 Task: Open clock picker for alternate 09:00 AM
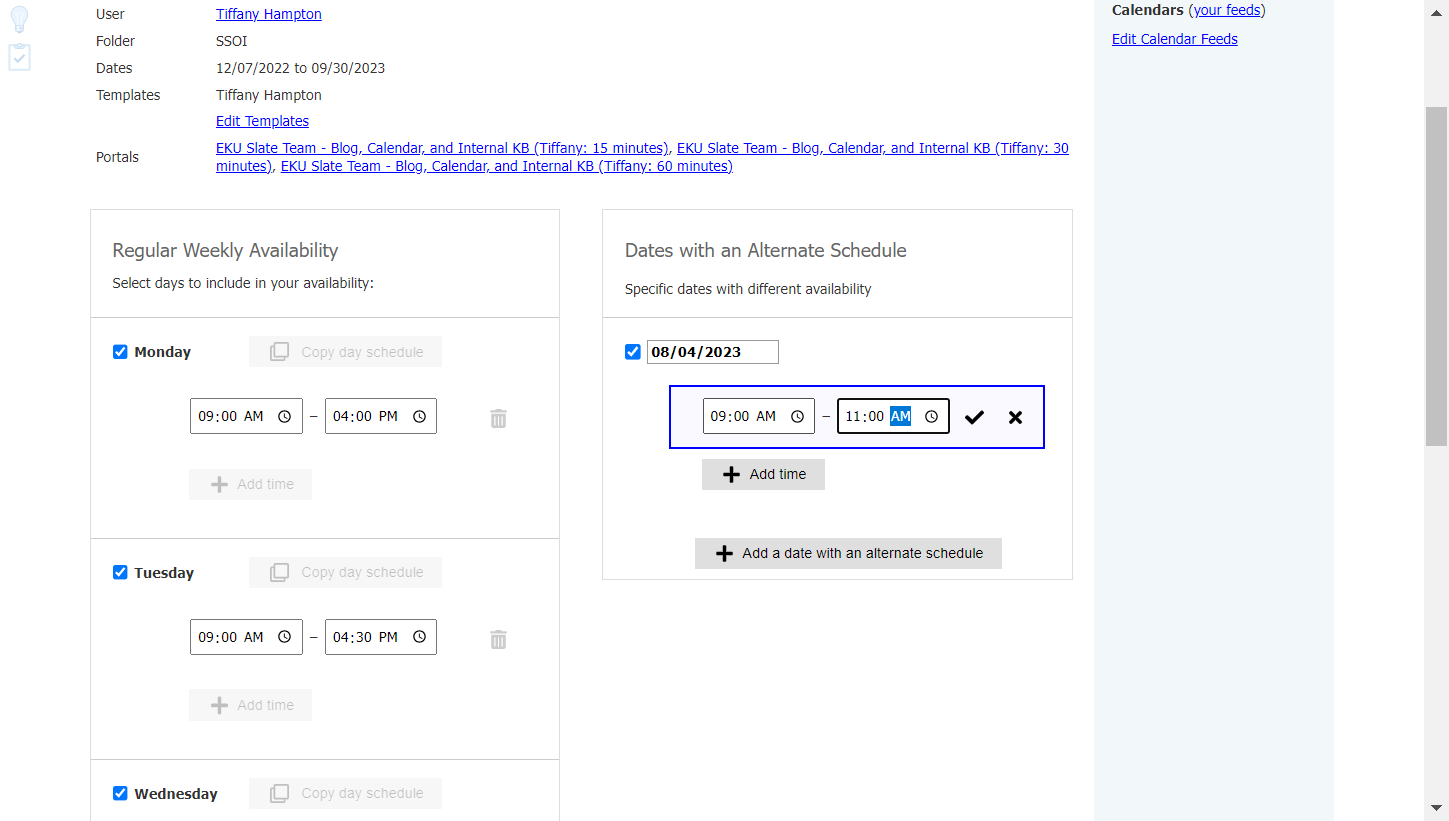797,416
